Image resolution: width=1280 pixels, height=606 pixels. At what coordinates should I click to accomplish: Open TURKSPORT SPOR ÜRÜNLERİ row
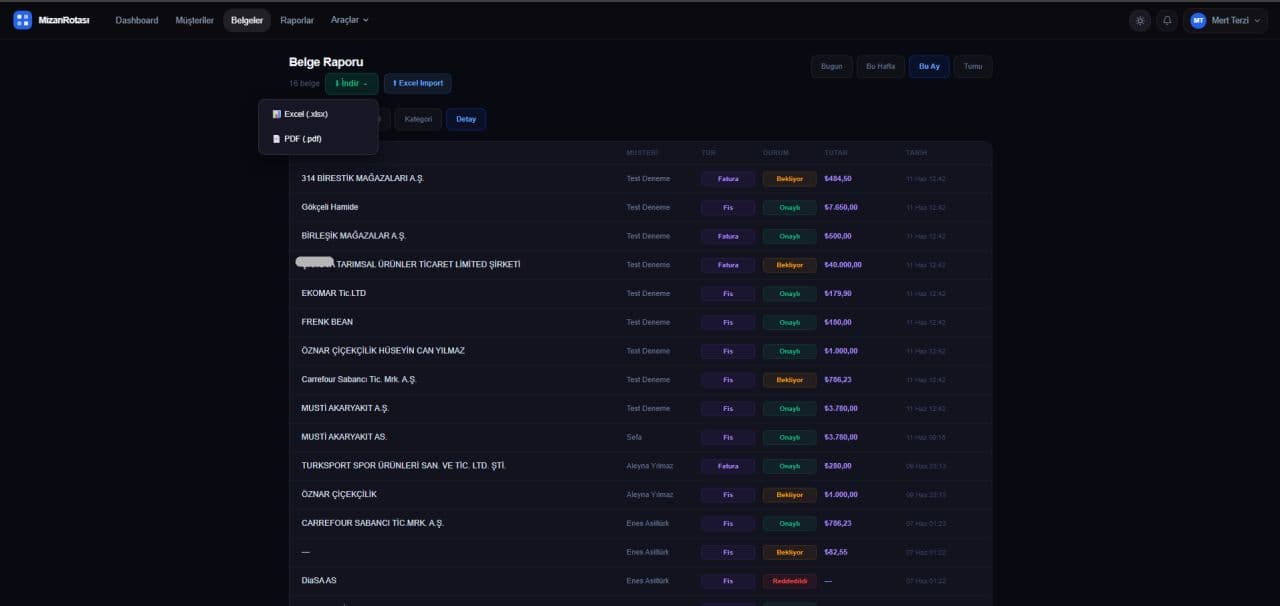tap(640, 466)
